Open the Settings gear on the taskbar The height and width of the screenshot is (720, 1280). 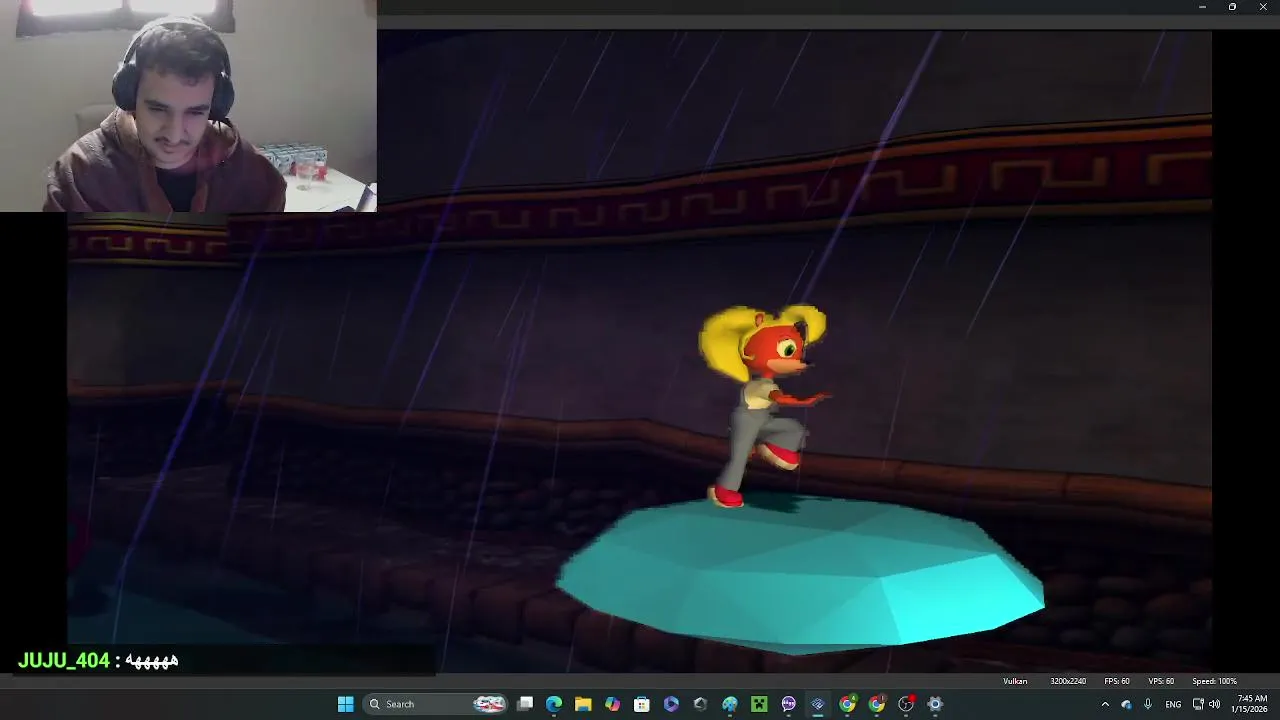[x=935, y=704]
